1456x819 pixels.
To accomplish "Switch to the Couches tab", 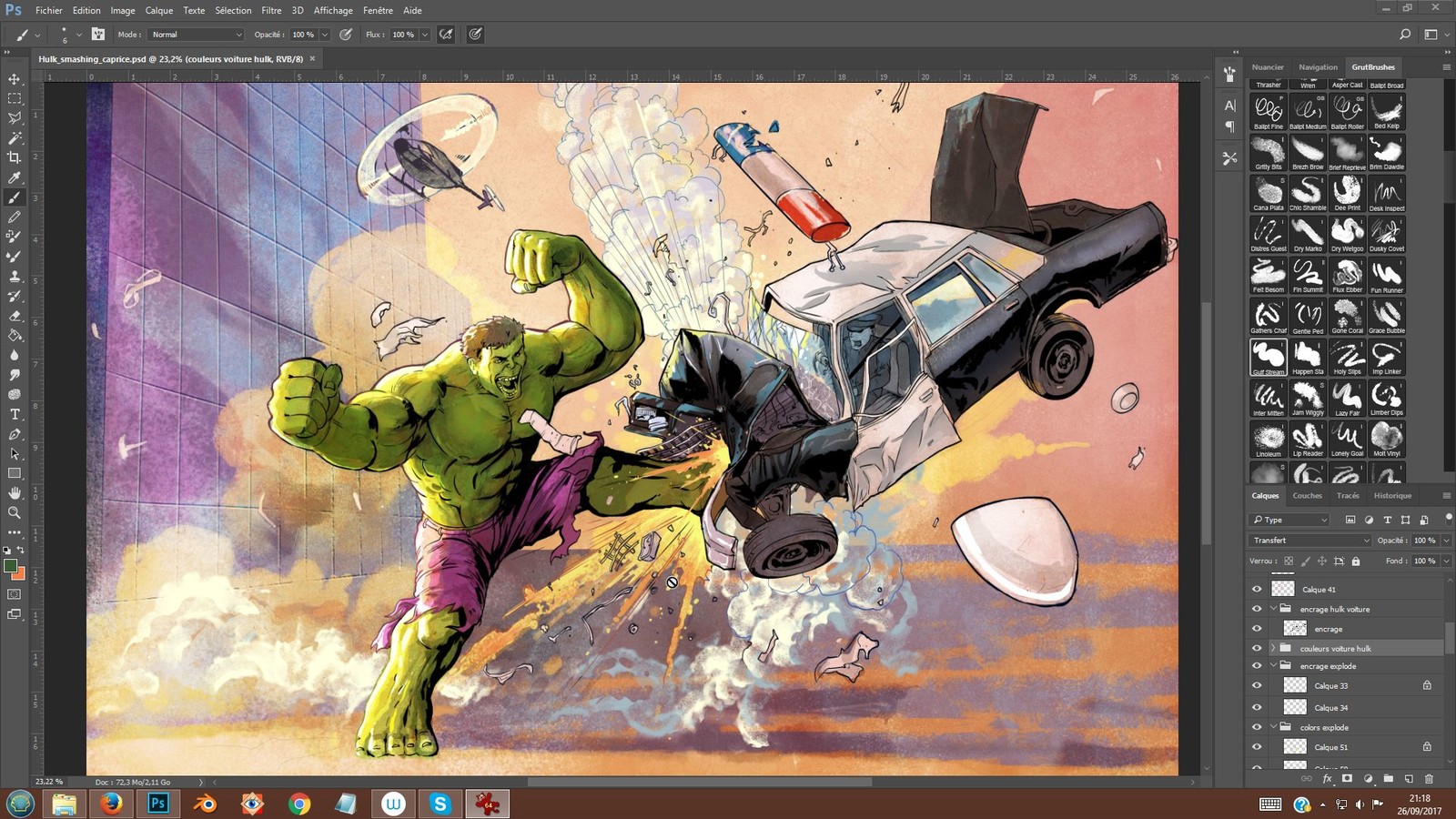I will tap(1307, 496).
